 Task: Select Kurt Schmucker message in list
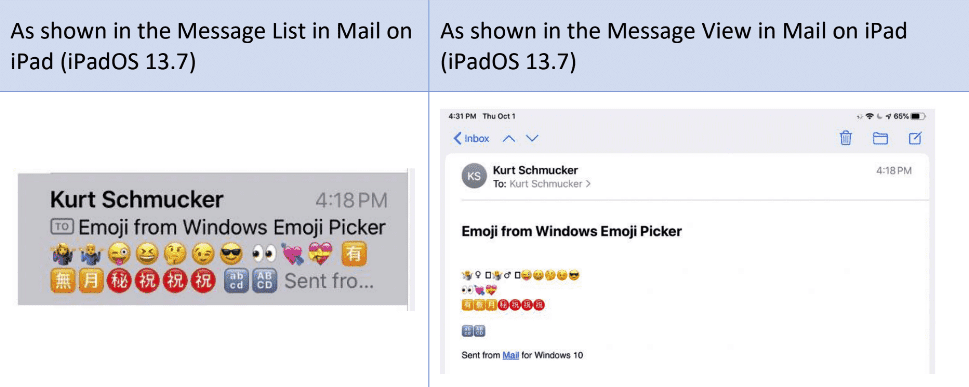(x=213, y=239)
